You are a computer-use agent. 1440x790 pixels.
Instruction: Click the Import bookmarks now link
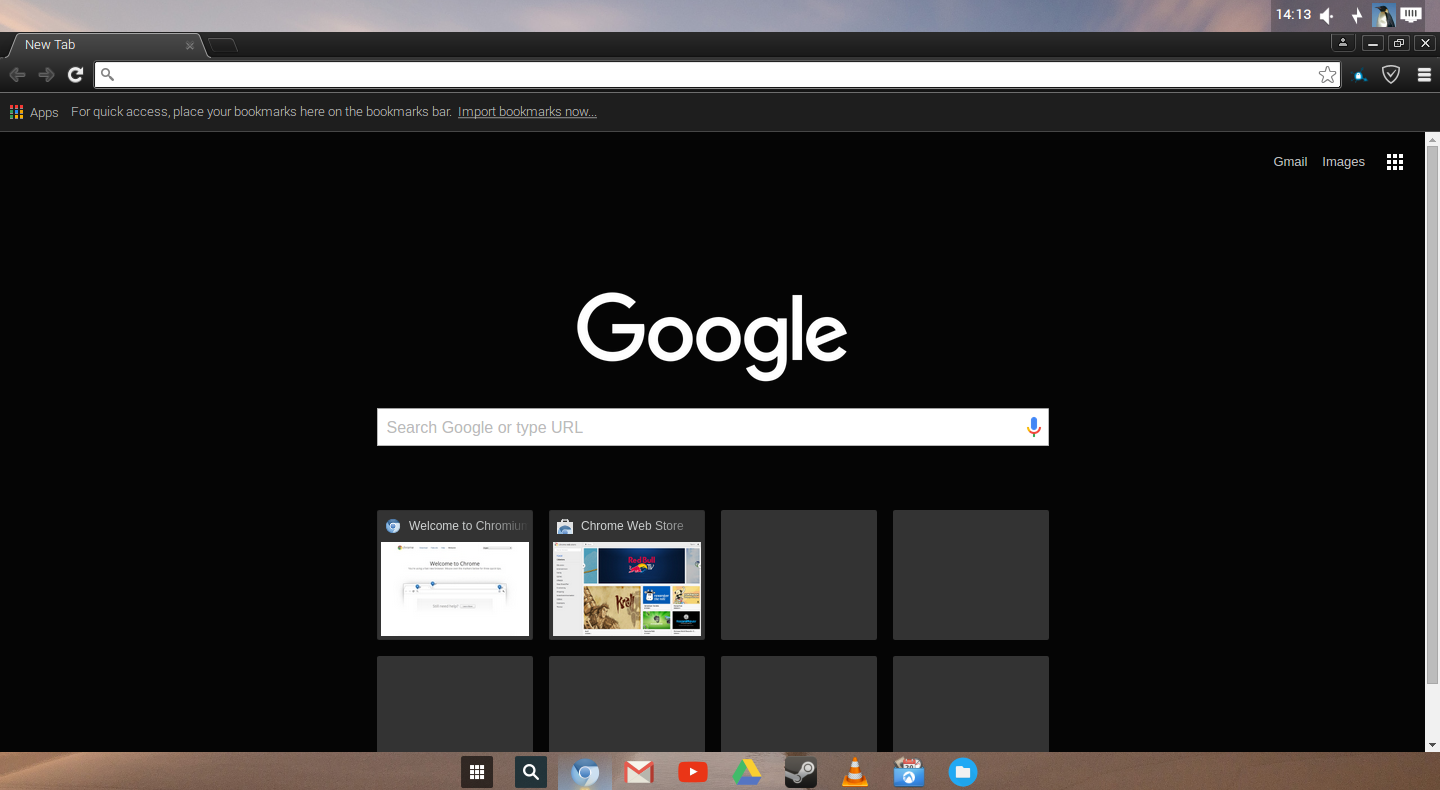click(527, 112)
